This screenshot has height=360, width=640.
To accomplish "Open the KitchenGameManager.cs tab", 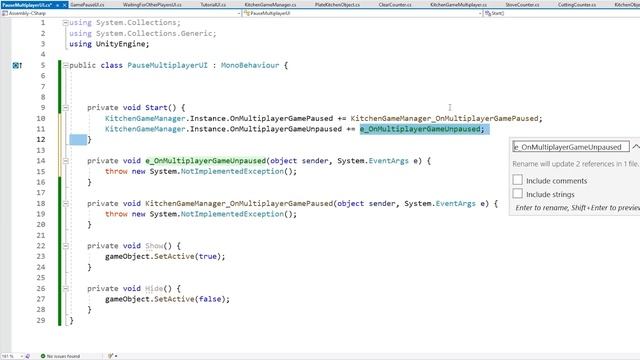I will tap(270, 4).
